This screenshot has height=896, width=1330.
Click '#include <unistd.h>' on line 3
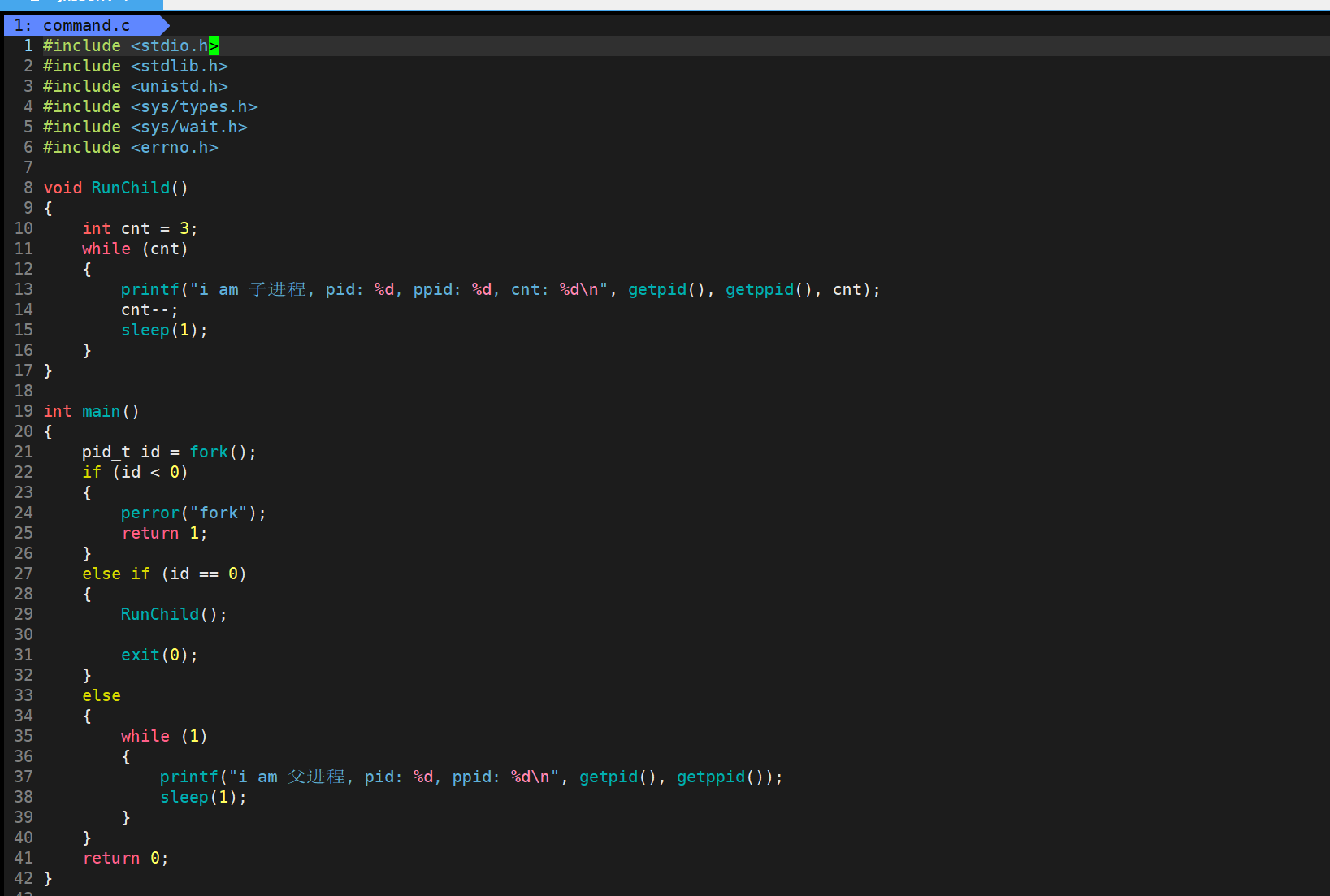pyautogui.click(x=136, y=86)
